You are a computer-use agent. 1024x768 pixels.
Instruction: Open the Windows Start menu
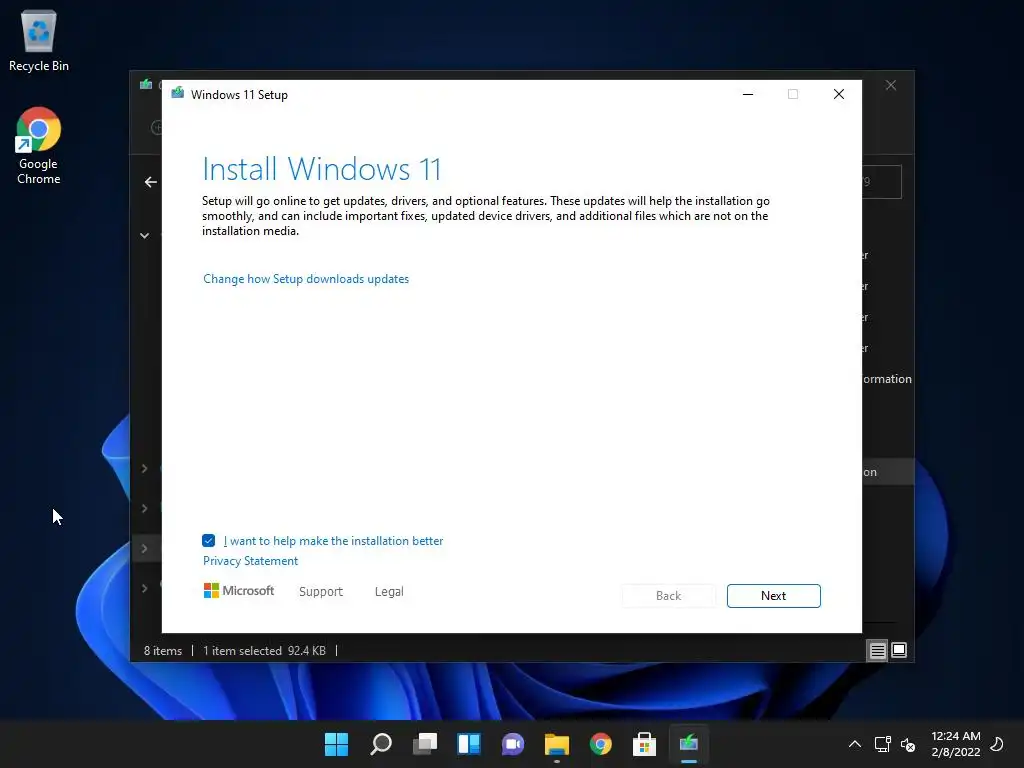tap(337, 744)
